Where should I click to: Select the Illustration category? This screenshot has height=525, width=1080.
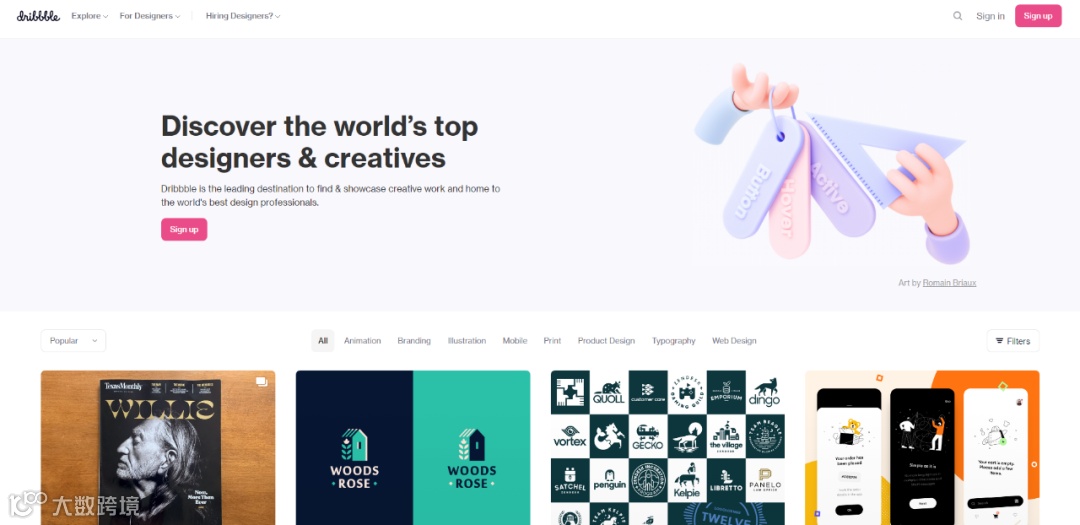[466, 340]
